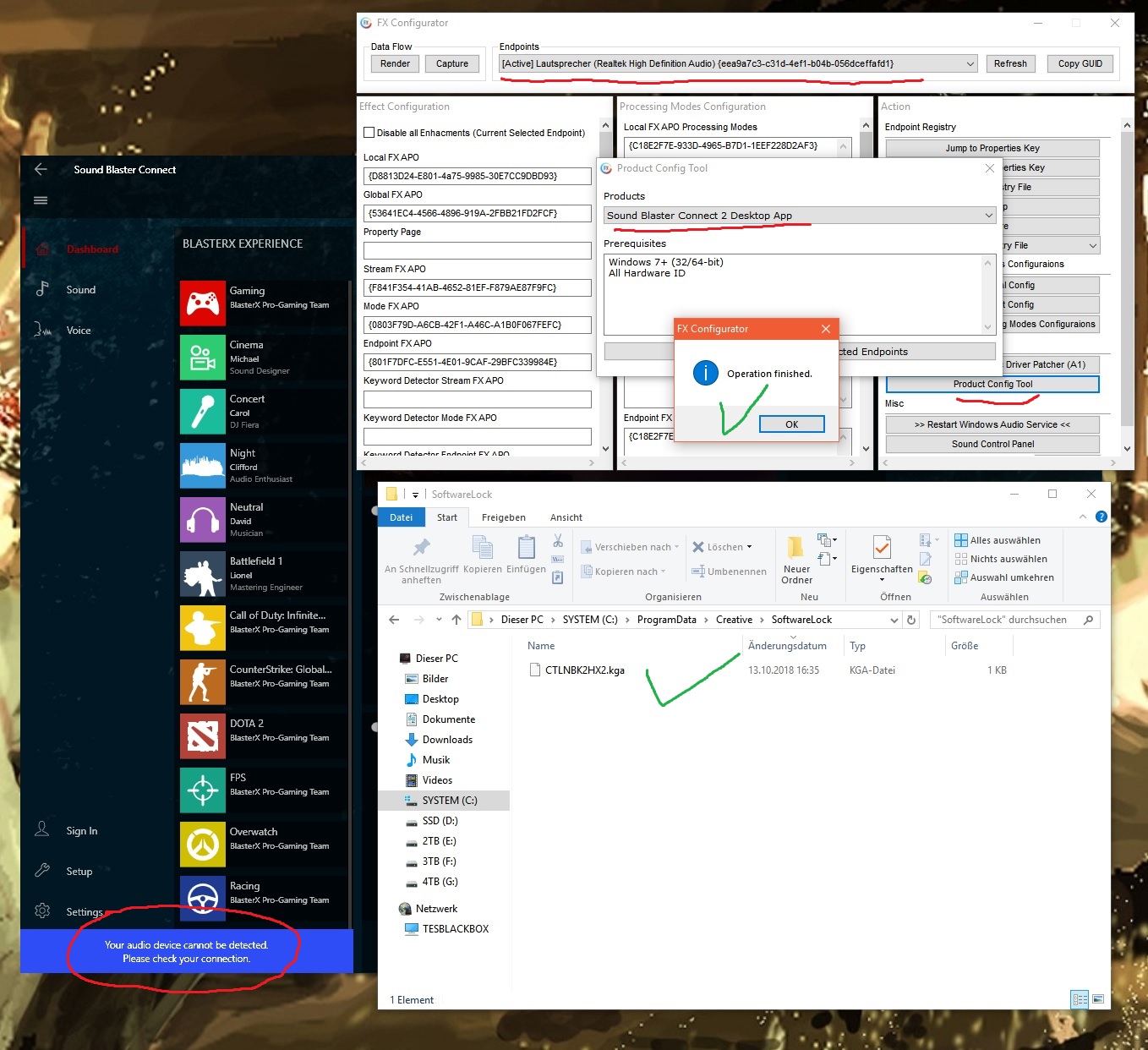Open Explorer recent locations dropdown arrow
Image resolution: width=1148 pixels, height=1050 pixels.
[439, 620]
